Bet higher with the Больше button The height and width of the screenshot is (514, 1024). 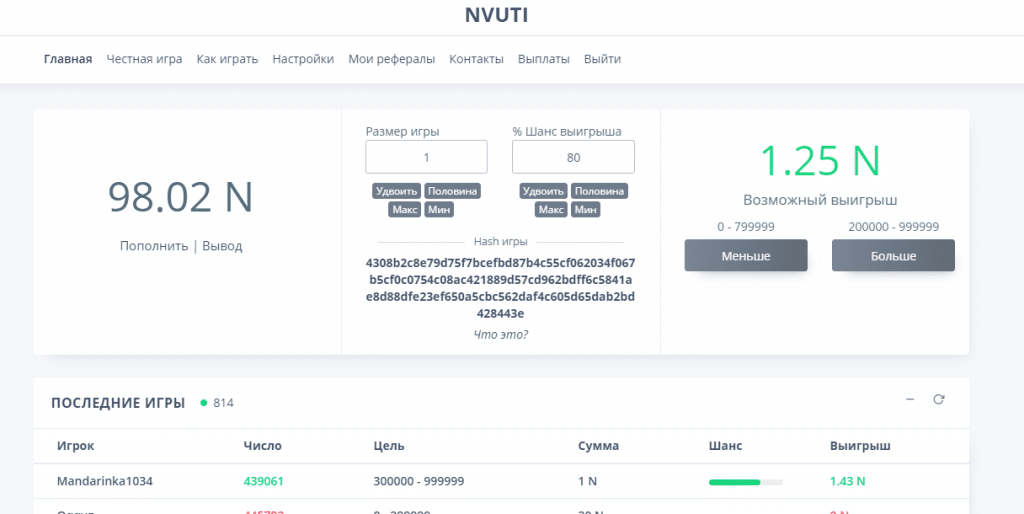pos(893,255)
